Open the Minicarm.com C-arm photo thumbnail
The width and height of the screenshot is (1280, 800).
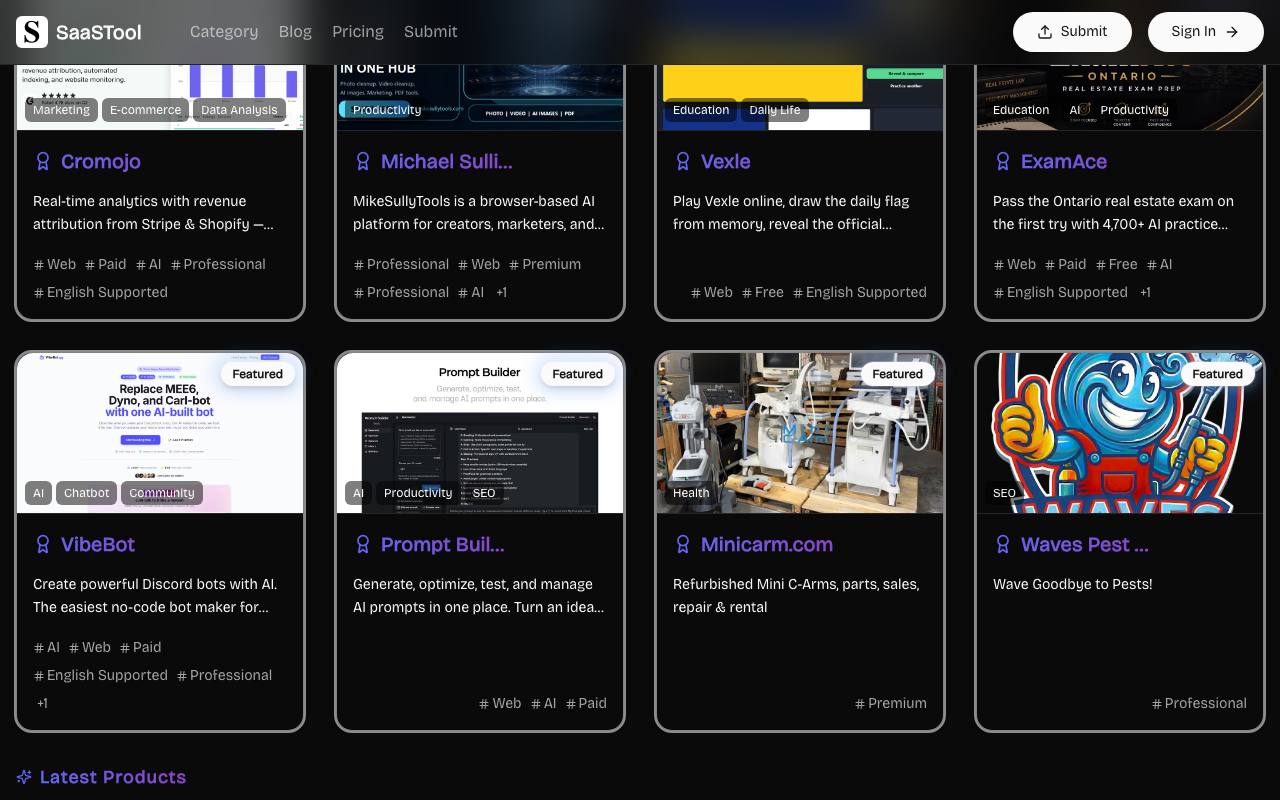[x=800, y=432]
